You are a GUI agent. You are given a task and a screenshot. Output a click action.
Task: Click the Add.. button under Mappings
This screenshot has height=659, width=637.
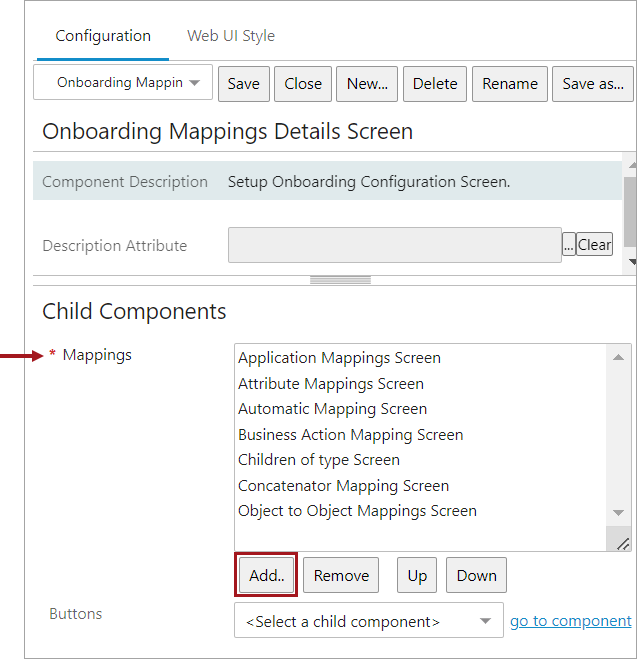(266, 575)
